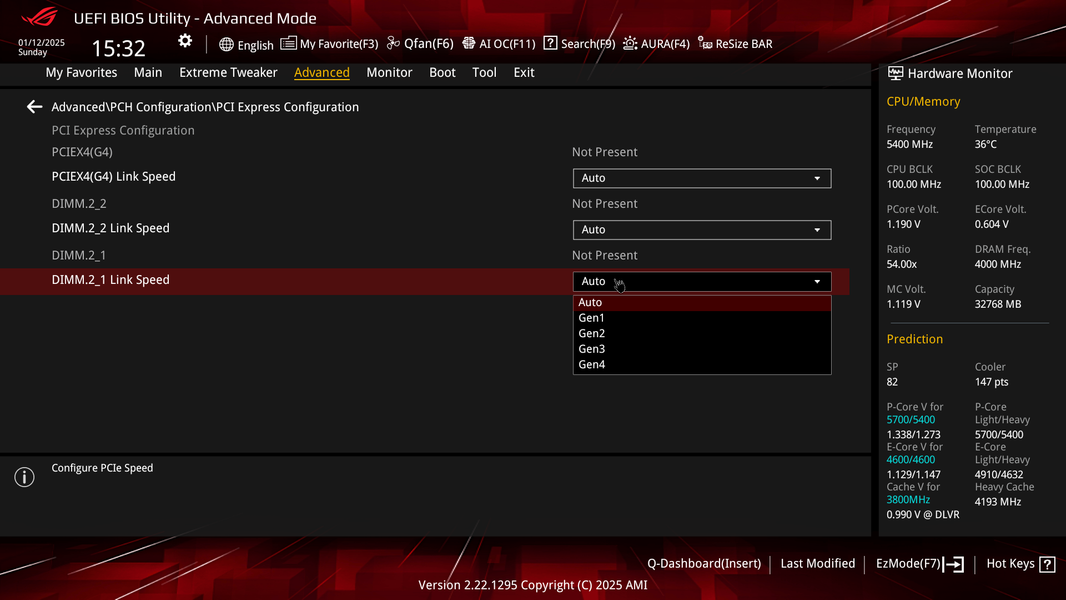This screenshot has height=600, width=1066.
Task: Open Search(F9) question icon
Action: (x=550, y=43)
